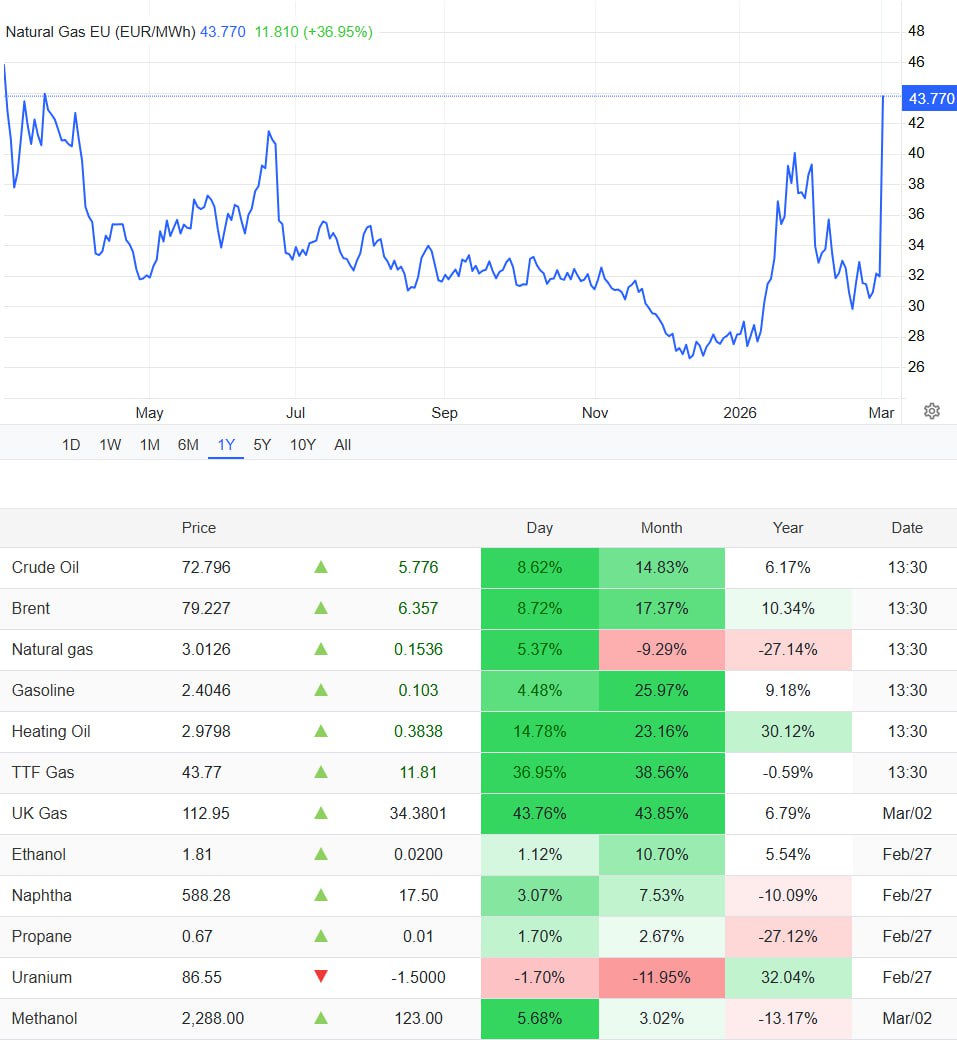This screenshot has width=957, height=1040.
Task: Click Uranium change value -1.5000
Action: 418,978
